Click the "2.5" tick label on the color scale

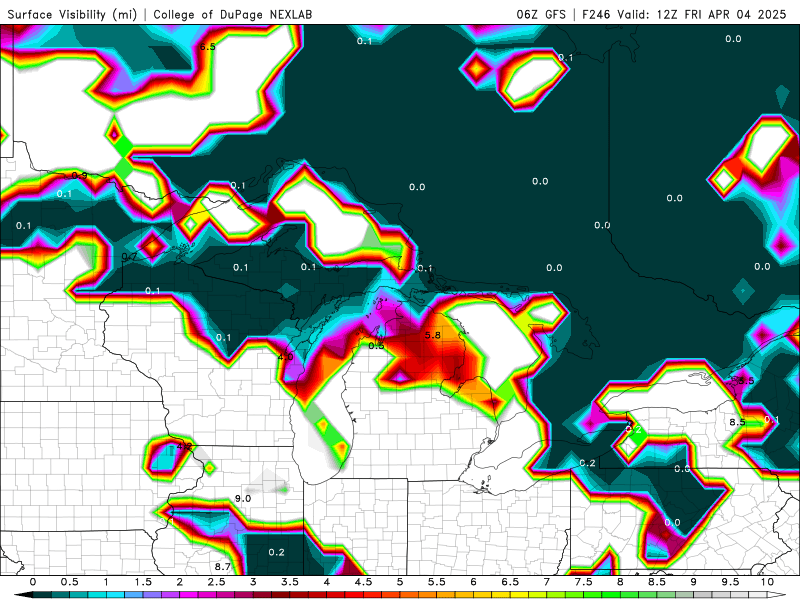coord(216,582)
